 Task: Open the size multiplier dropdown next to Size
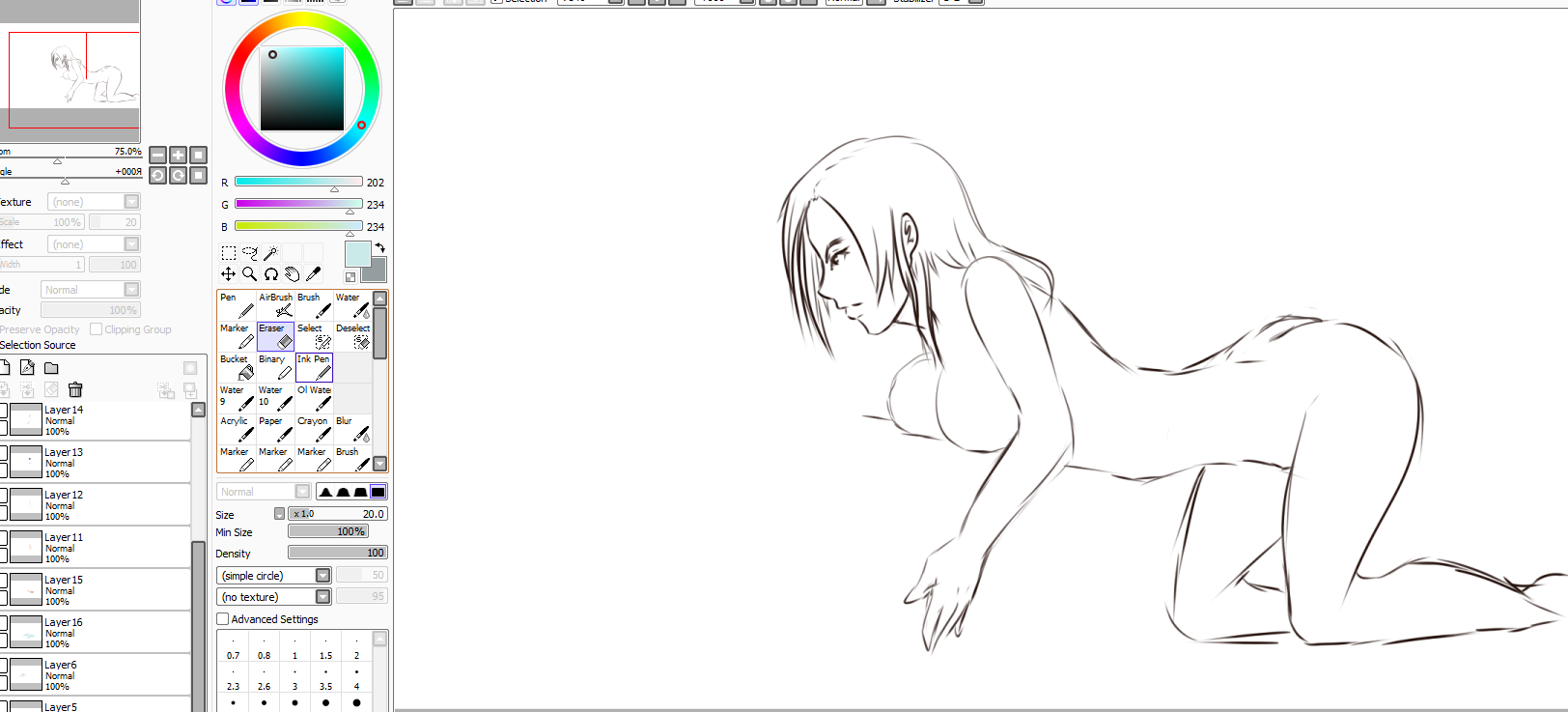point(280,514)
